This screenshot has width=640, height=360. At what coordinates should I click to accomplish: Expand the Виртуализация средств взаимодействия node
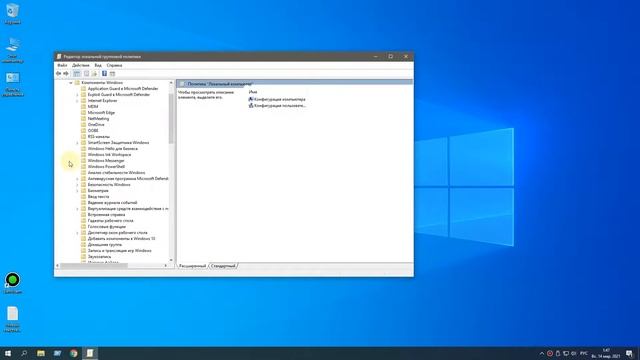[78, 209]
